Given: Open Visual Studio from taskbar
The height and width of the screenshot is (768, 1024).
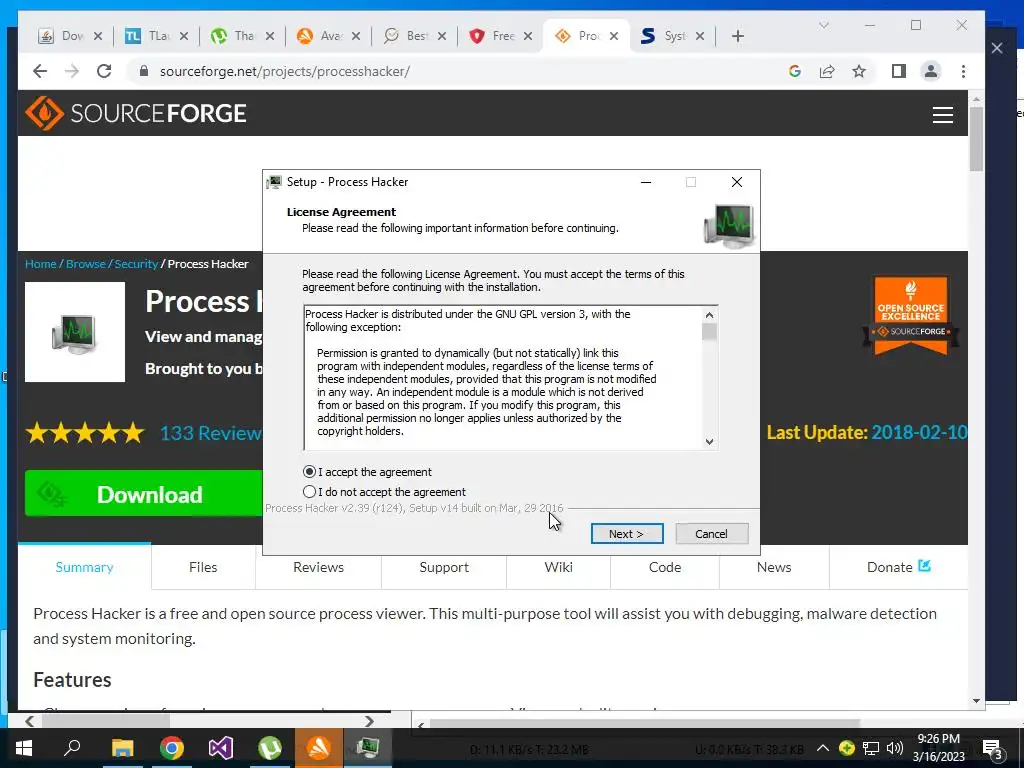Looking at the screenshot, I should pyautogui.click(x=221, y=748).
